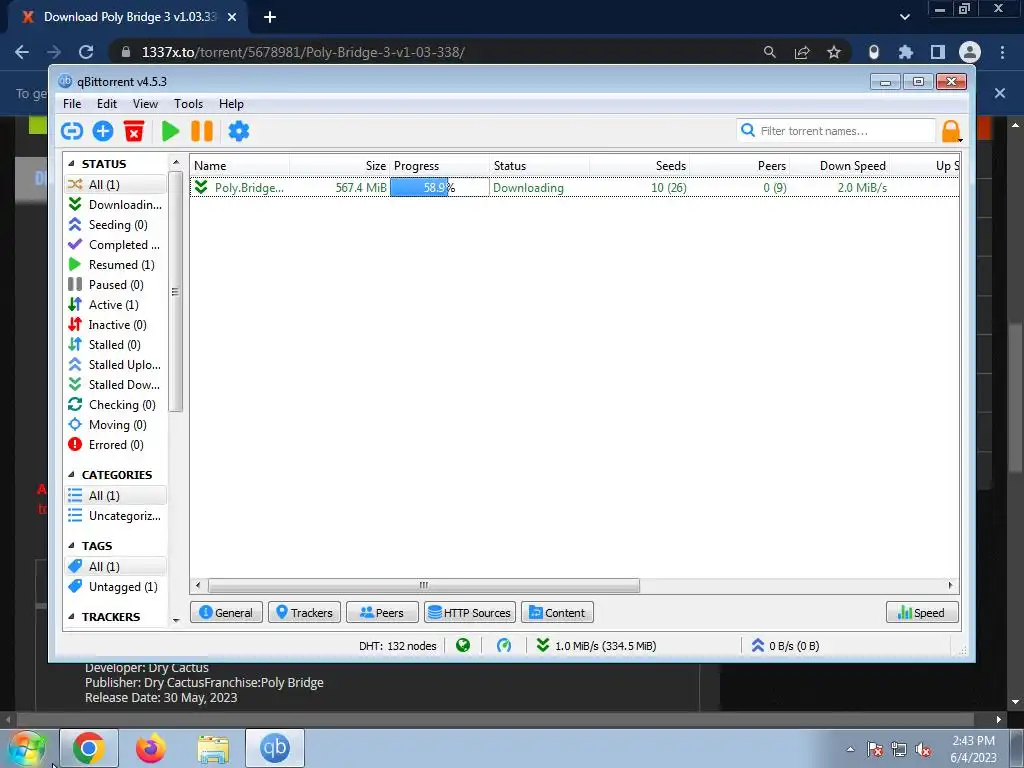The image size is (1024, 768).
Task: Select the Seeding (0) filter
Action: click(x=115, y=225)
